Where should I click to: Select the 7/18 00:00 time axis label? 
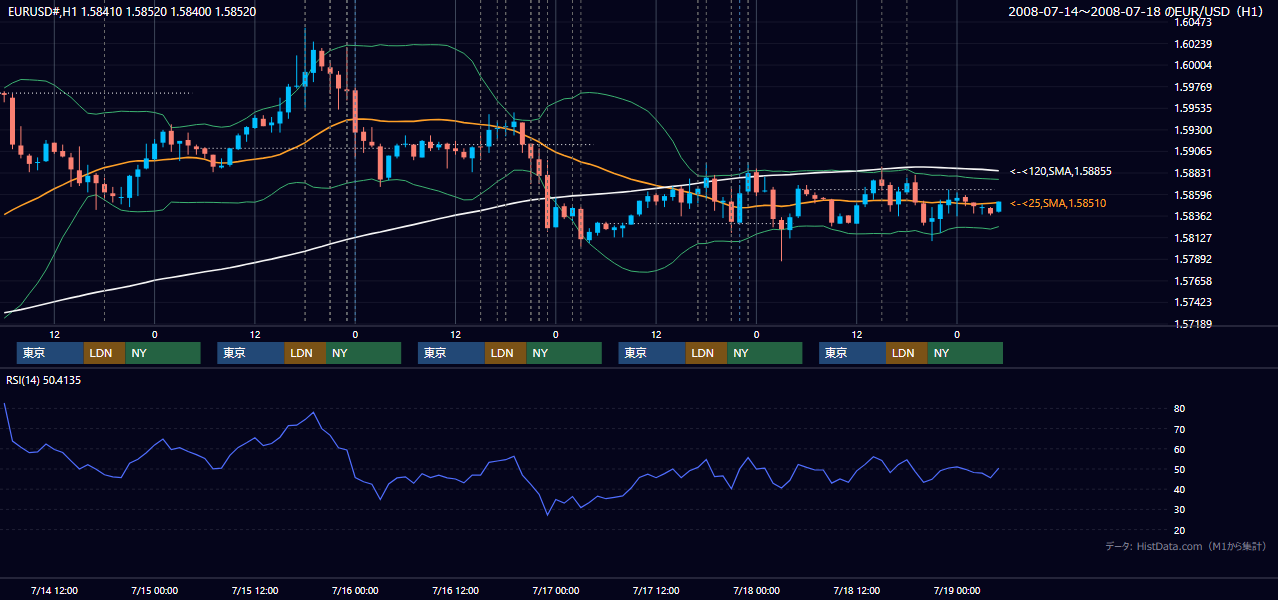756,590
